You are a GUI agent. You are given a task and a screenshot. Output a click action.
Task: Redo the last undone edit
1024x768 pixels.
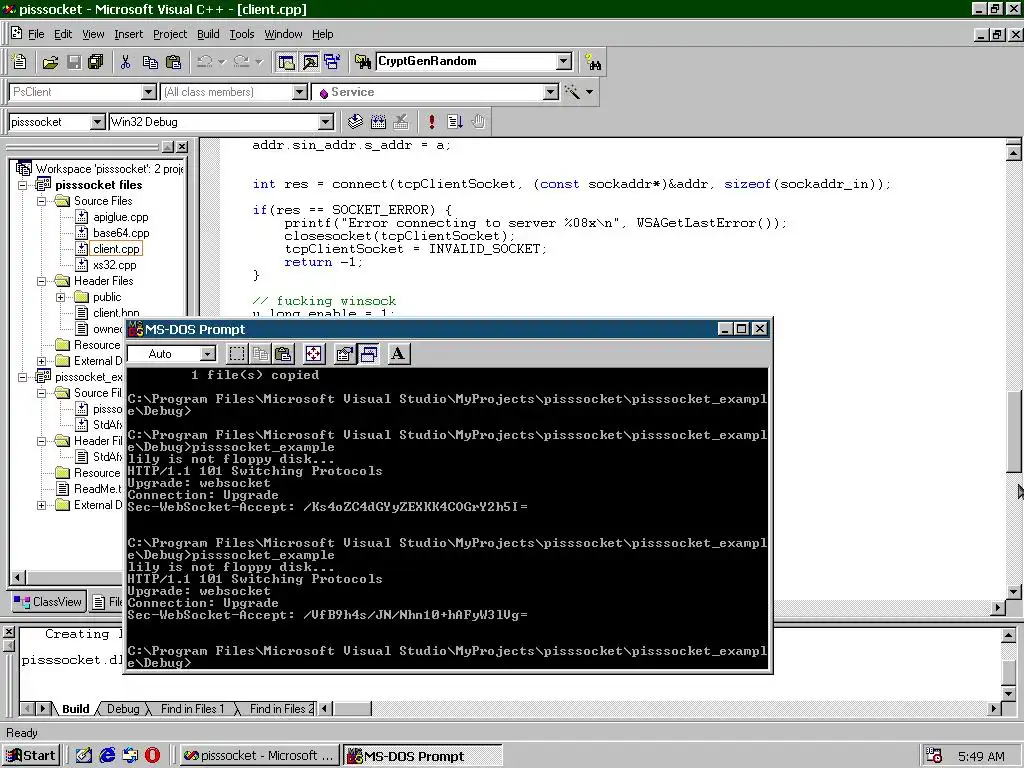(x=241, y=62)
